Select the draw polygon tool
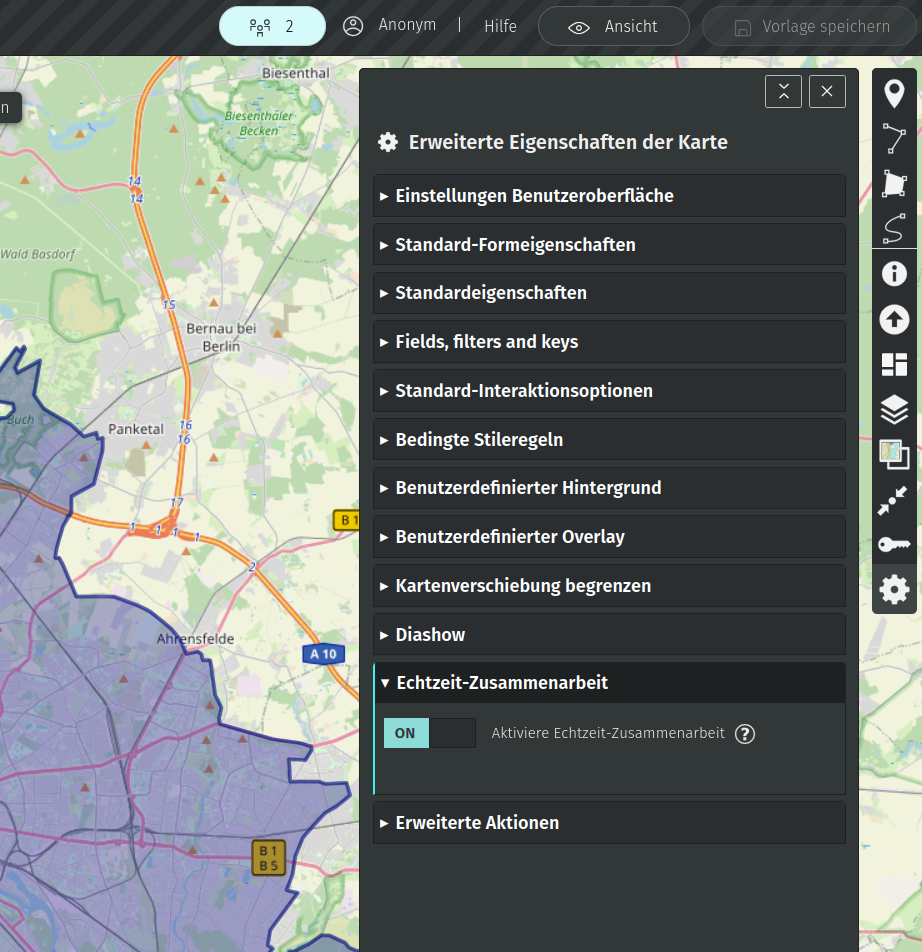This screenshot has width=922, height=952. (894, 184)
